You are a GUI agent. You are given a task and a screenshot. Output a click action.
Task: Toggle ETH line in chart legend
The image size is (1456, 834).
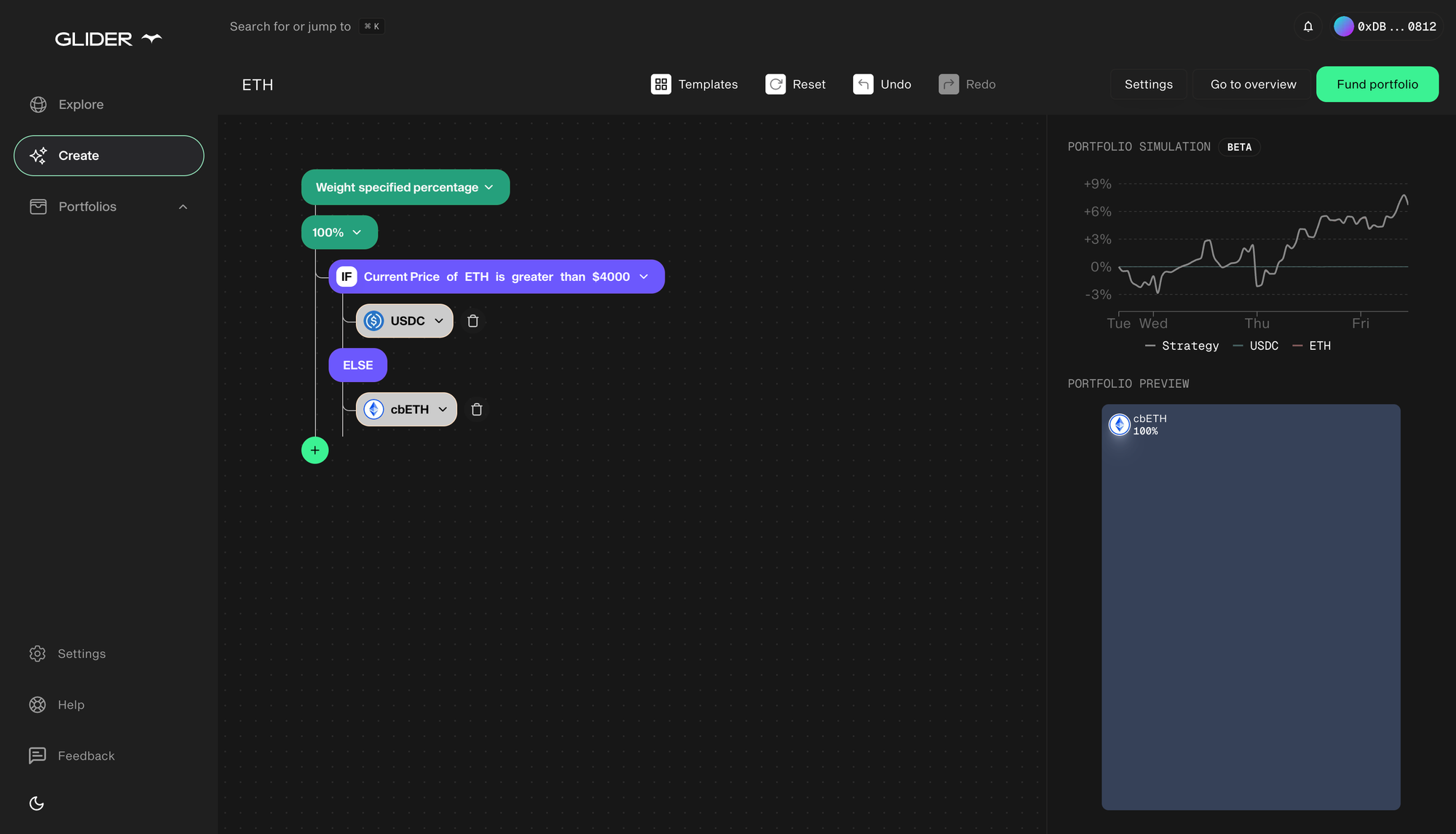1312,346
